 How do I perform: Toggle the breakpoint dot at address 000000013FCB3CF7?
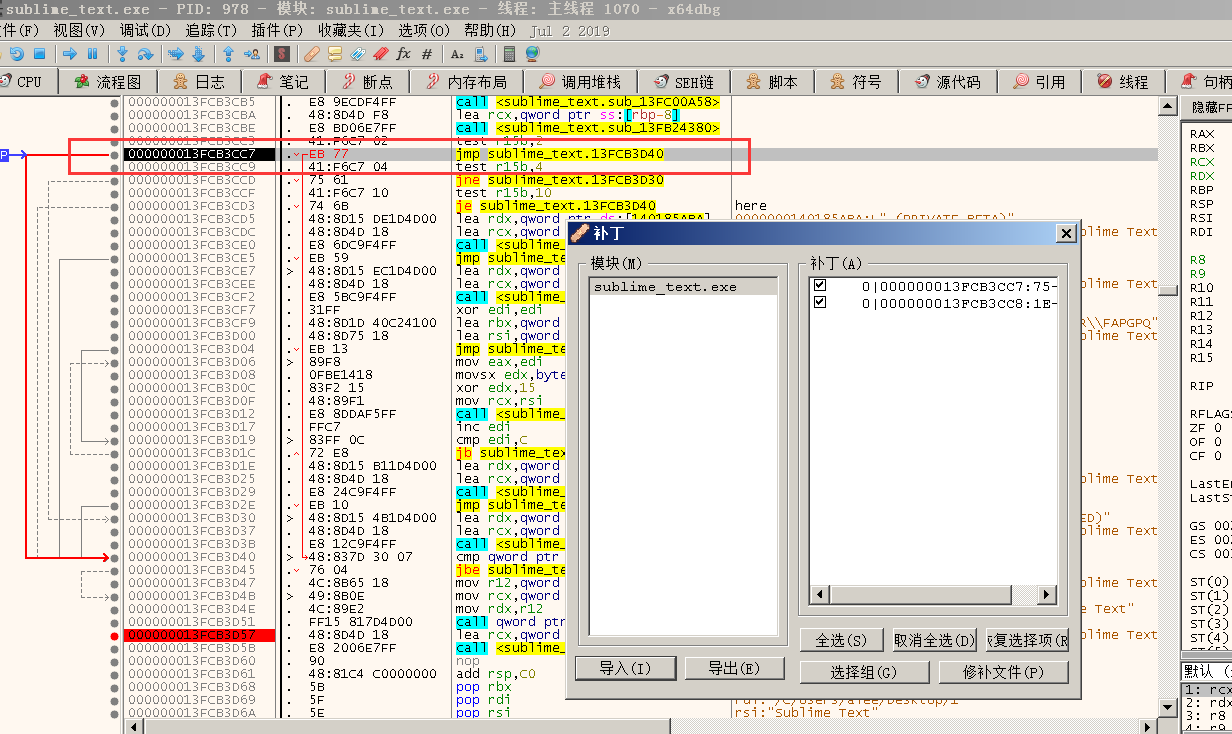(115, 310)
